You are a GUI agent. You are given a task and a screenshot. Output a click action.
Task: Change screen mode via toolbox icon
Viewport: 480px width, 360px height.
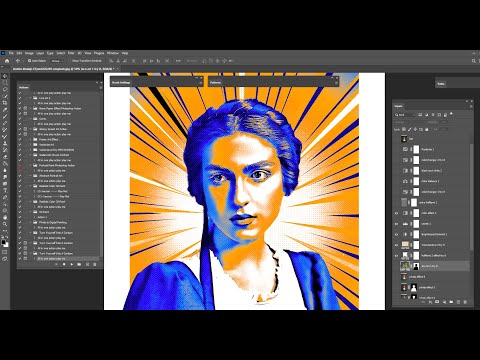coord(5,259)
